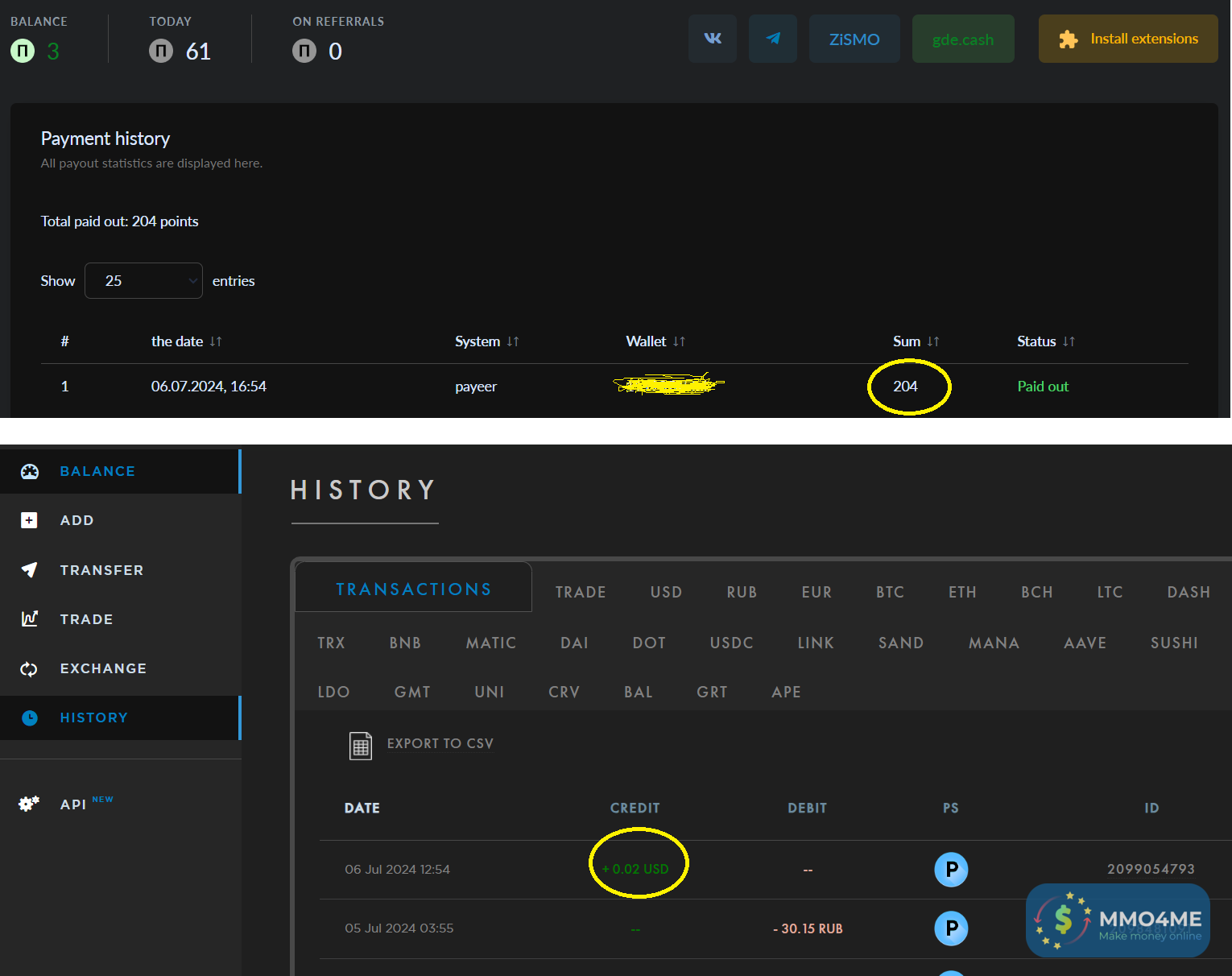Click the Payeer icon in 05 Jul row
Screen dimensions: 1232x976
(x=951, y=928)
